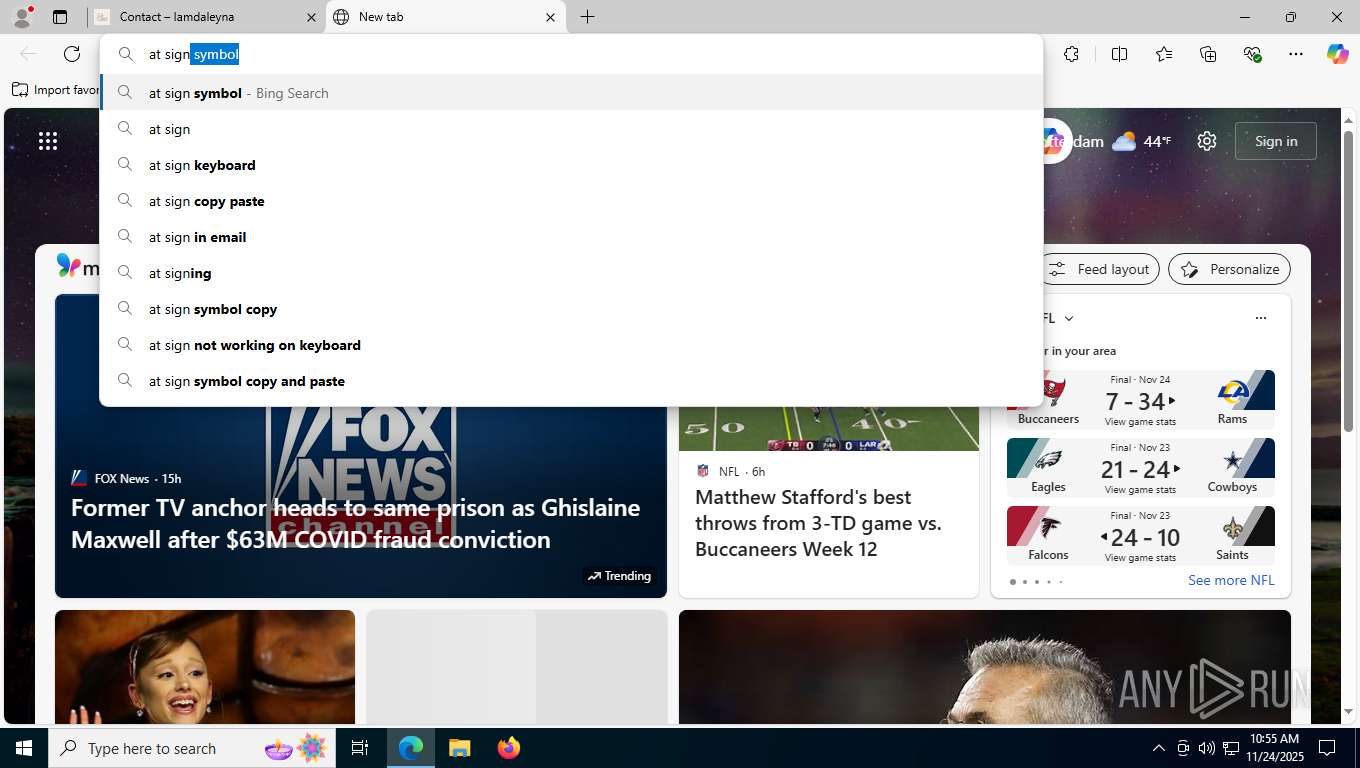Click the Personalize button

(x=1230, y=269)
